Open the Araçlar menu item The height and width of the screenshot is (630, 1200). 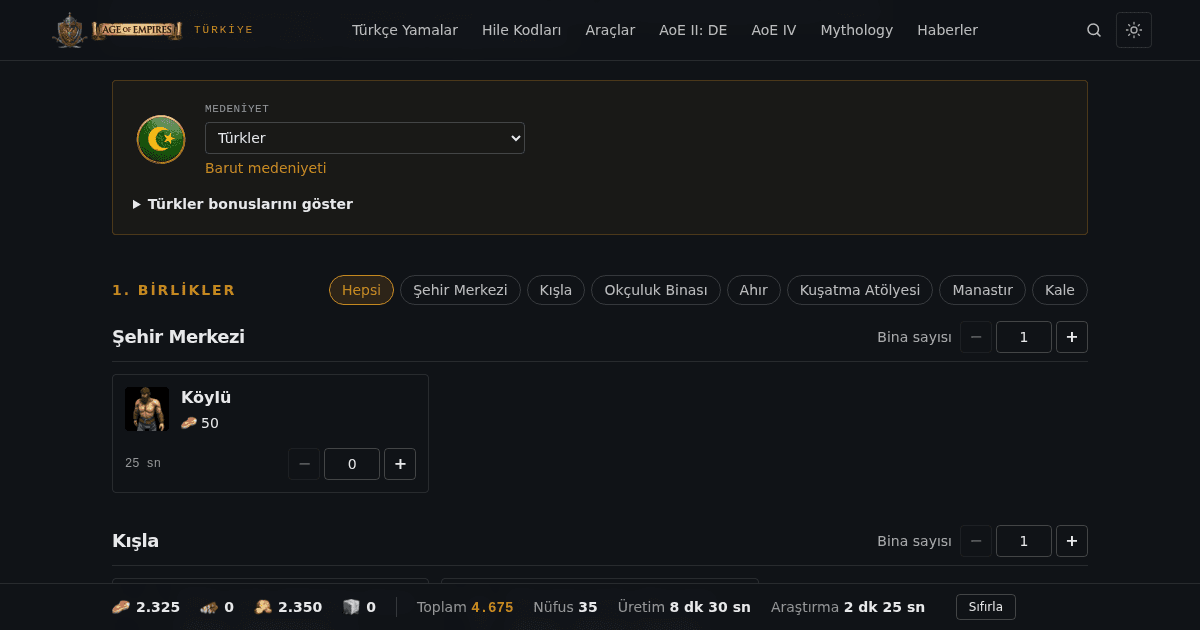coord(610,30)
